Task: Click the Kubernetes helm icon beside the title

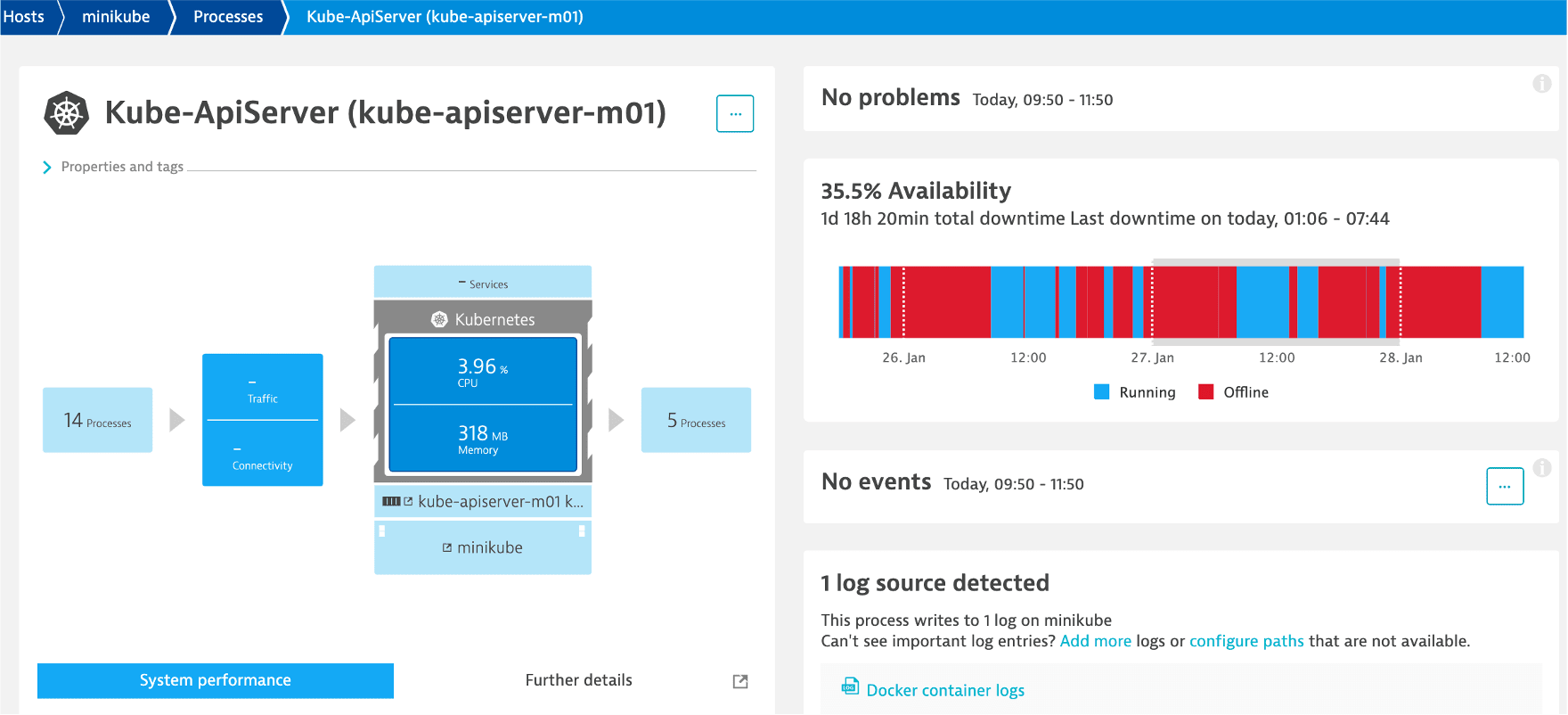Action: click(67, 113)
